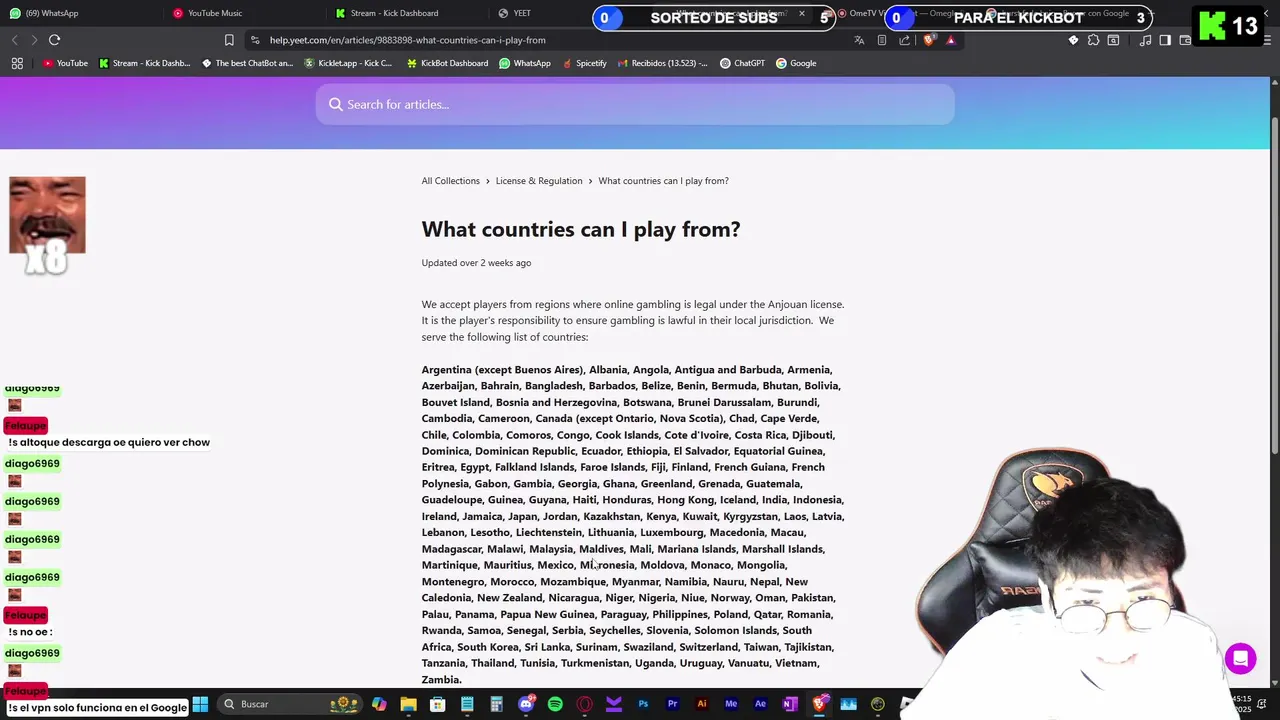The height and width of the screenshot is (720, 1280).
Task: Open WhatsApp bookmark in bookmarks bar
Action: 525,63
